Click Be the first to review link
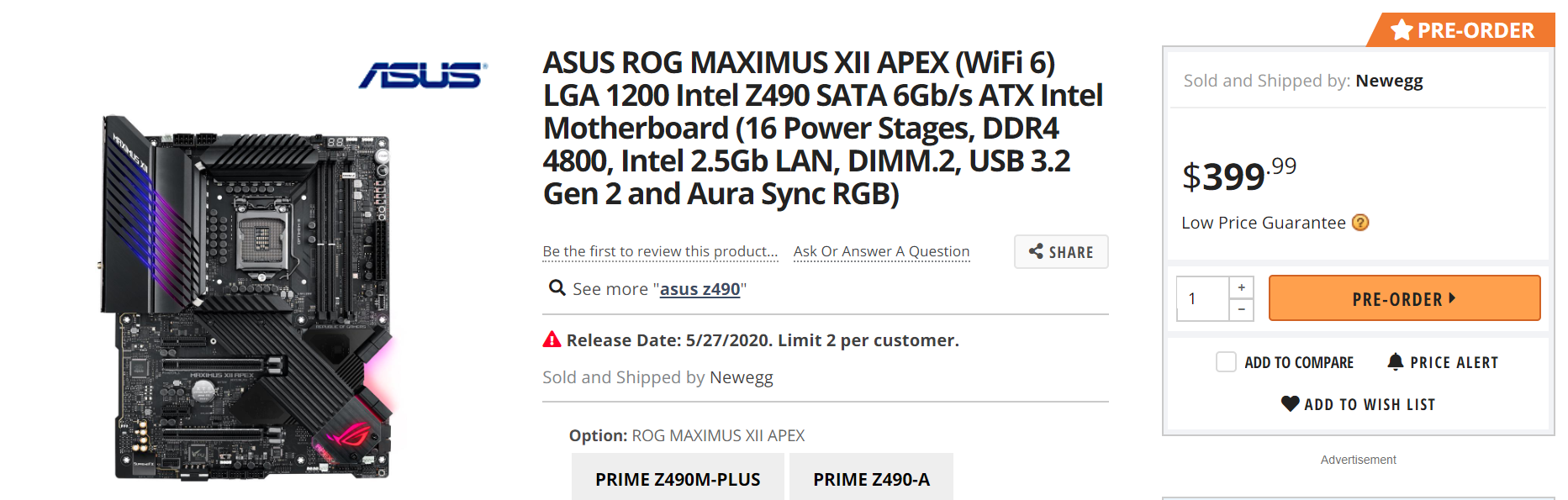 pos(660,251)
